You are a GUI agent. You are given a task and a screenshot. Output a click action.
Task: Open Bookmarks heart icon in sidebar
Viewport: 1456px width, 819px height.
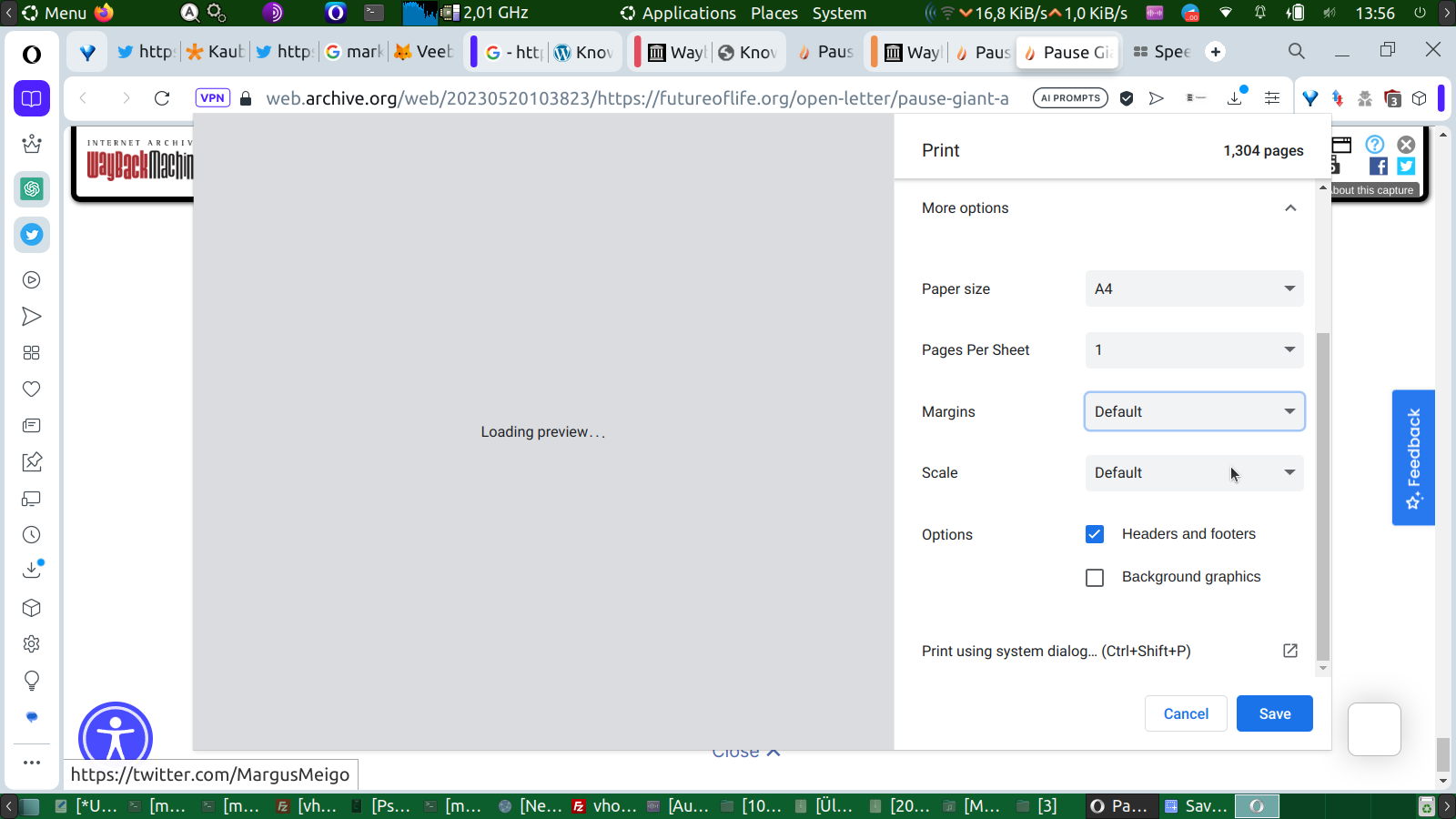[32, 389]
